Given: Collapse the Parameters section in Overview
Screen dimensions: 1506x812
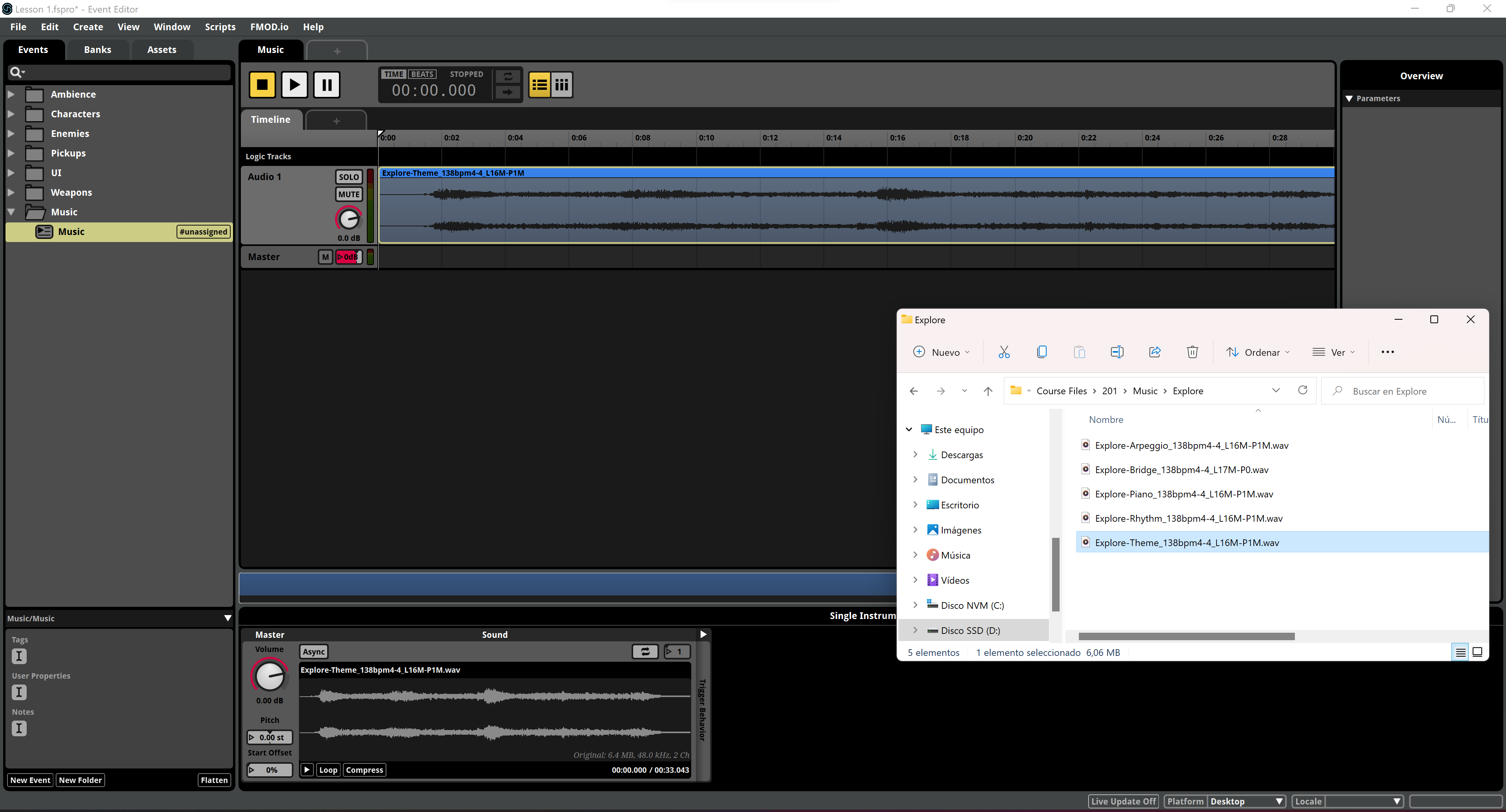Looking at the screenshot, I should click(x=1349, y=98).
